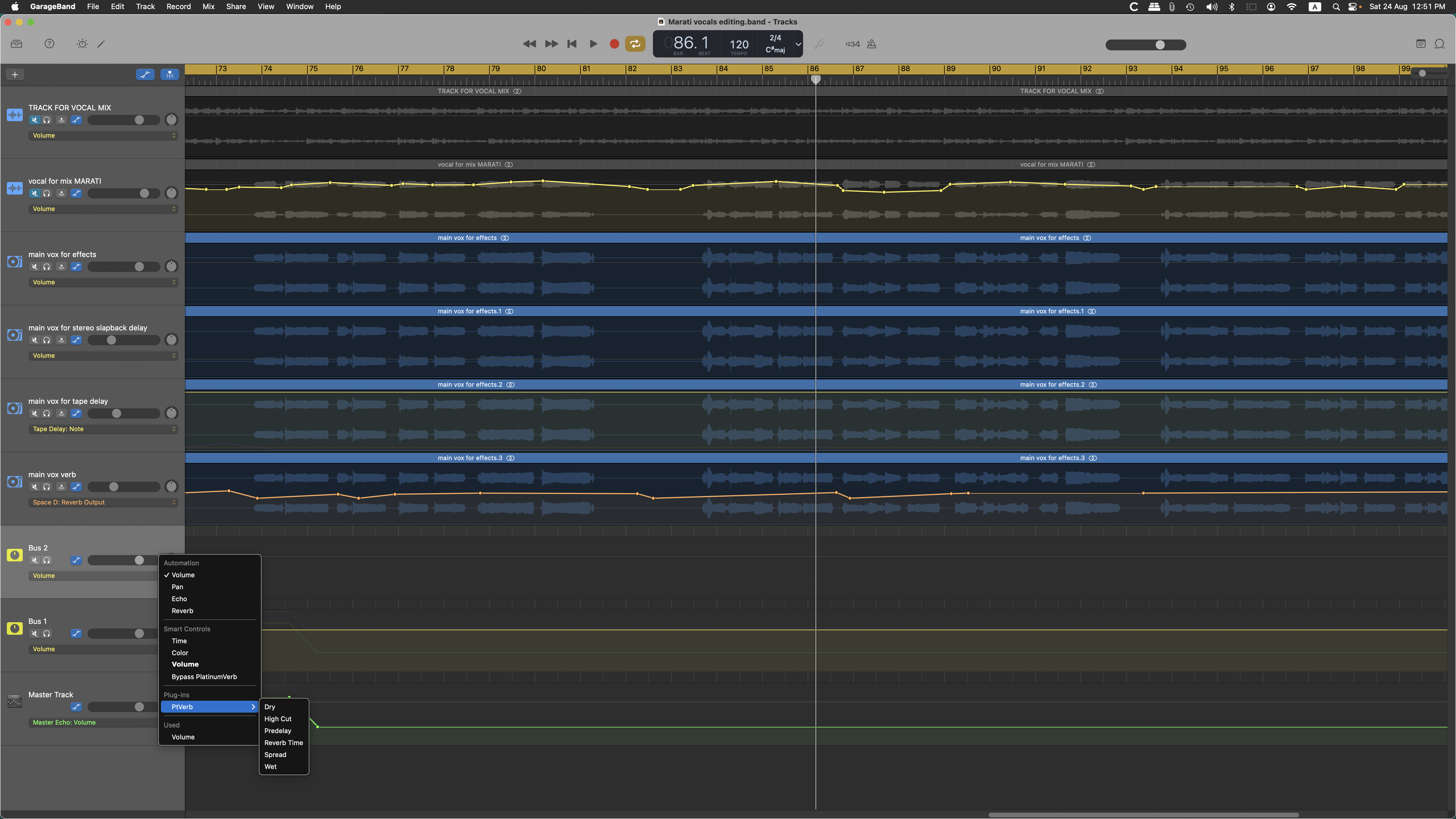Click the metronome icon

tap(872, 44)
